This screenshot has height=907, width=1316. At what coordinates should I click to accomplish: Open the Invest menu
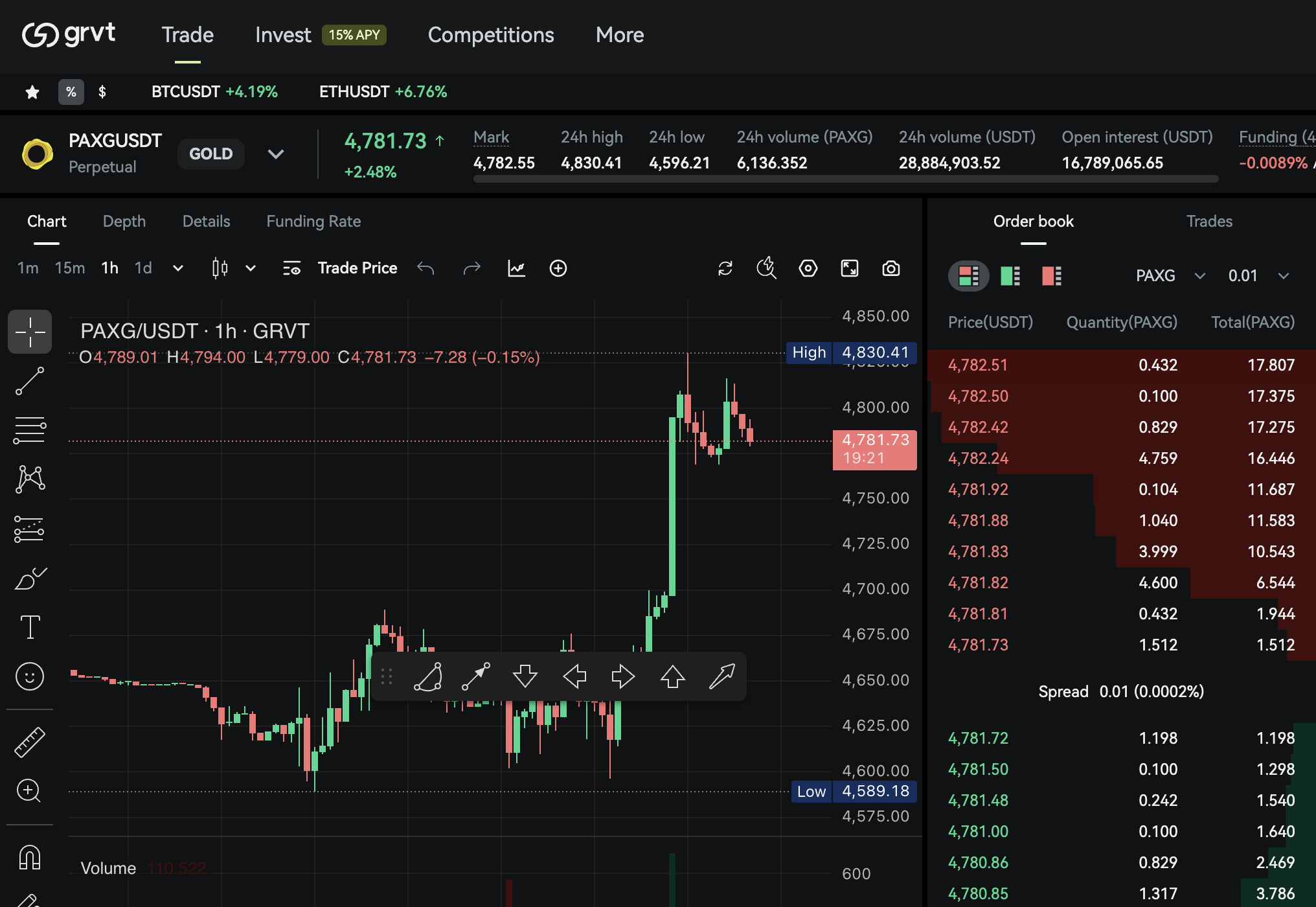(283, 35)
